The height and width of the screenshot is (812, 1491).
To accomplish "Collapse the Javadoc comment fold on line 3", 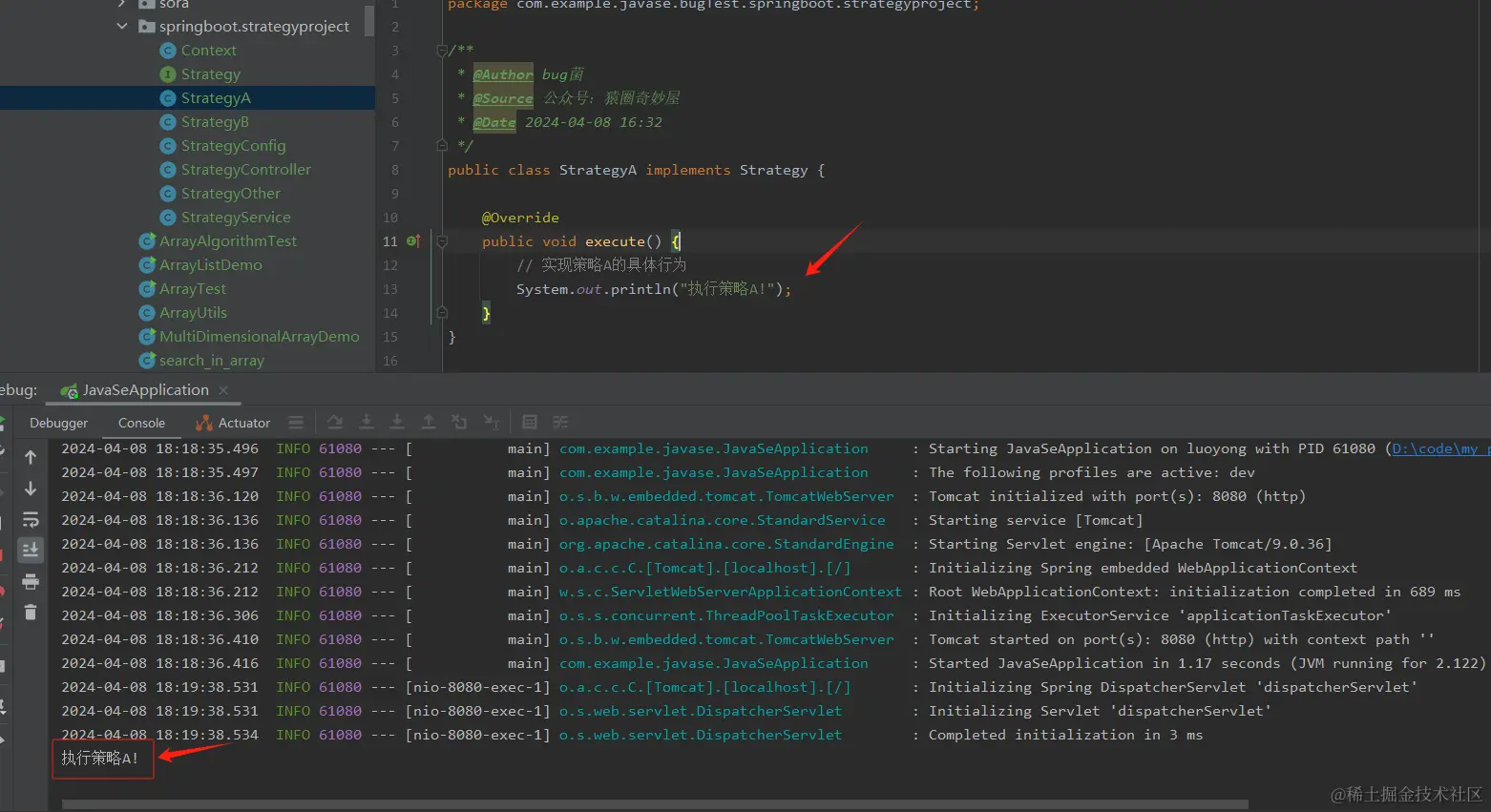I will (441, 51).
